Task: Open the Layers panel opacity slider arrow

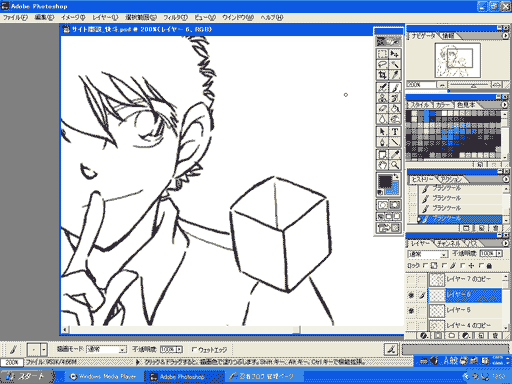Action: tap(499, 254)
